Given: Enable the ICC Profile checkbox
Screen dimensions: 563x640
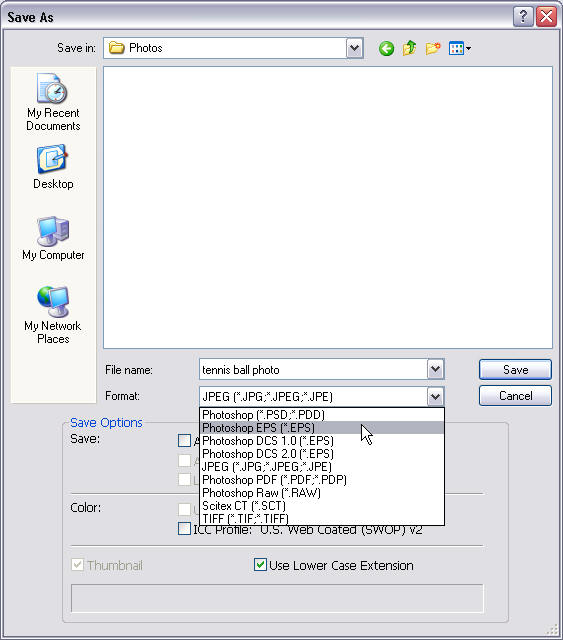Looking at the screenshot, I should pyautogui.click(x=185, y=529).
